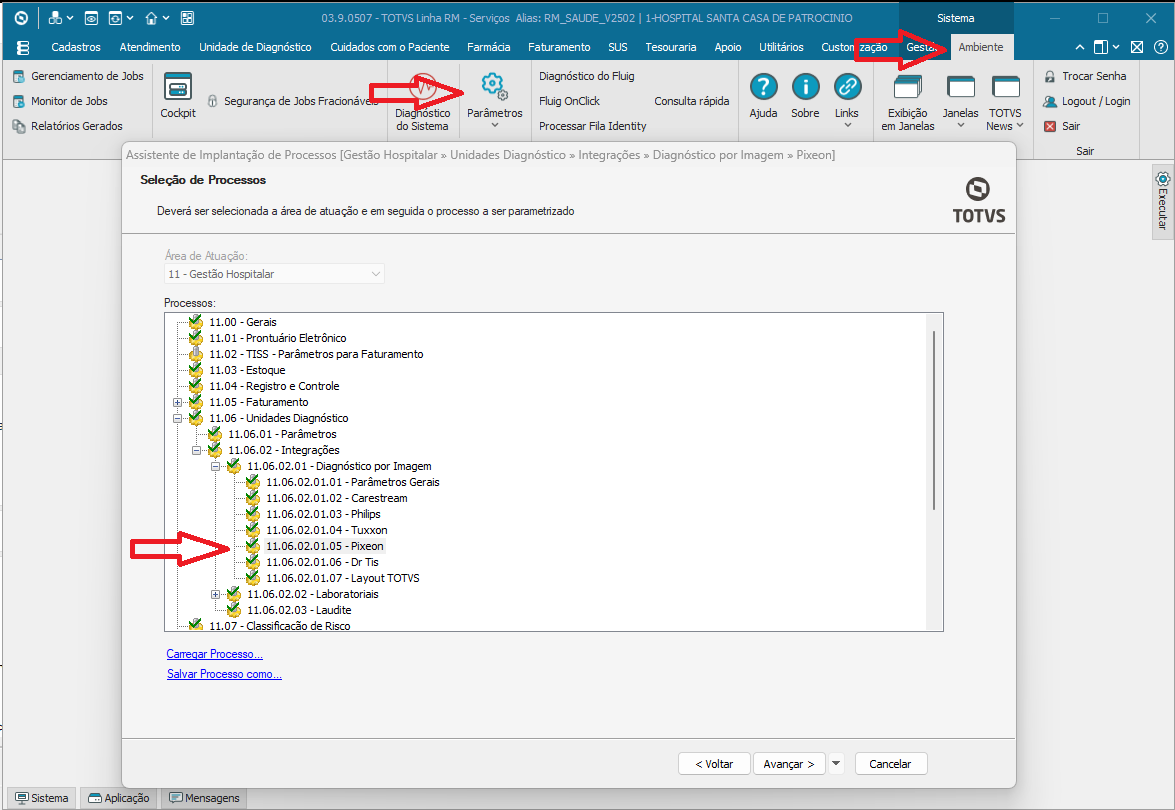Switch to Aplicação bottom tab

pos(118,798)
